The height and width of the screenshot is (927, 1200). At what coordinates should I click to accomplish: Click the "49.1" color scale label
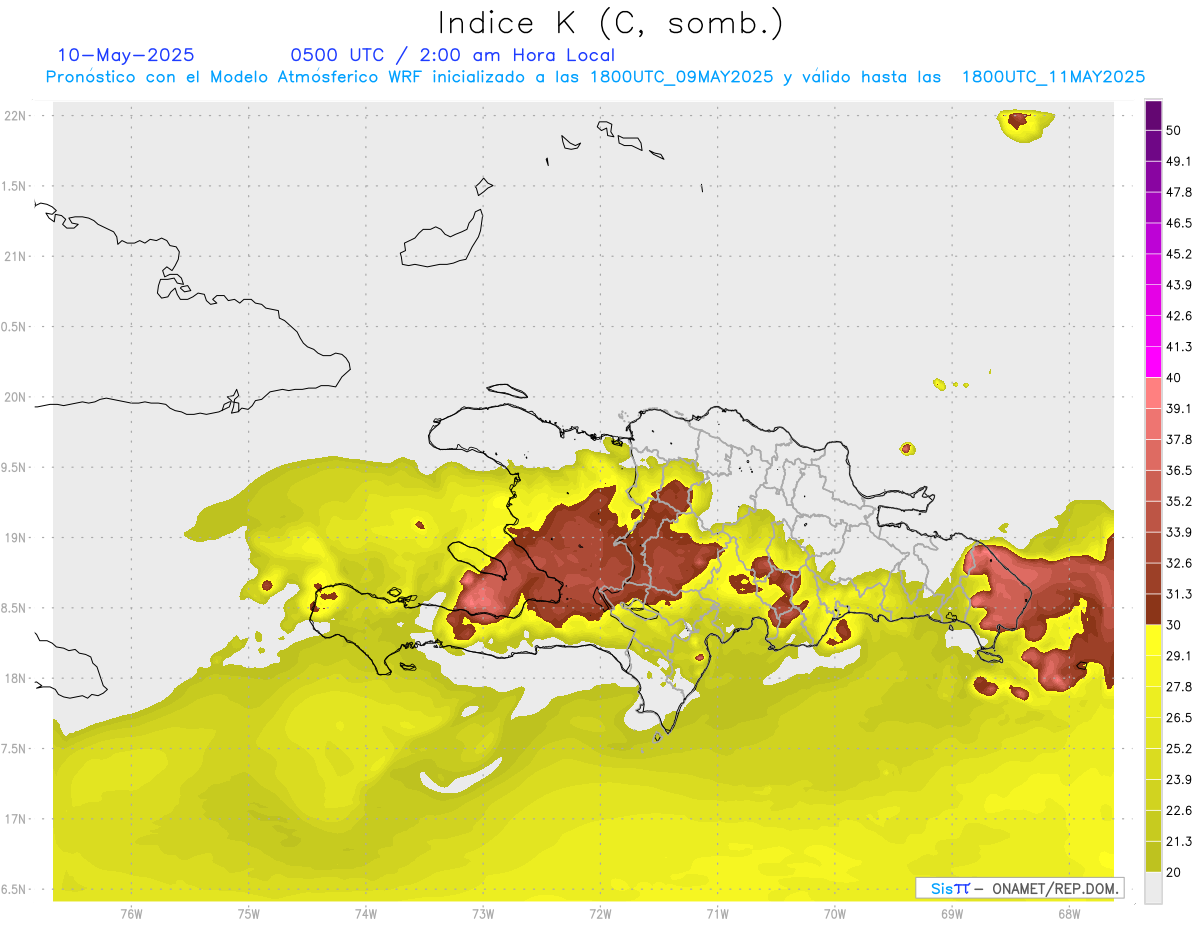coord(1179,161)
